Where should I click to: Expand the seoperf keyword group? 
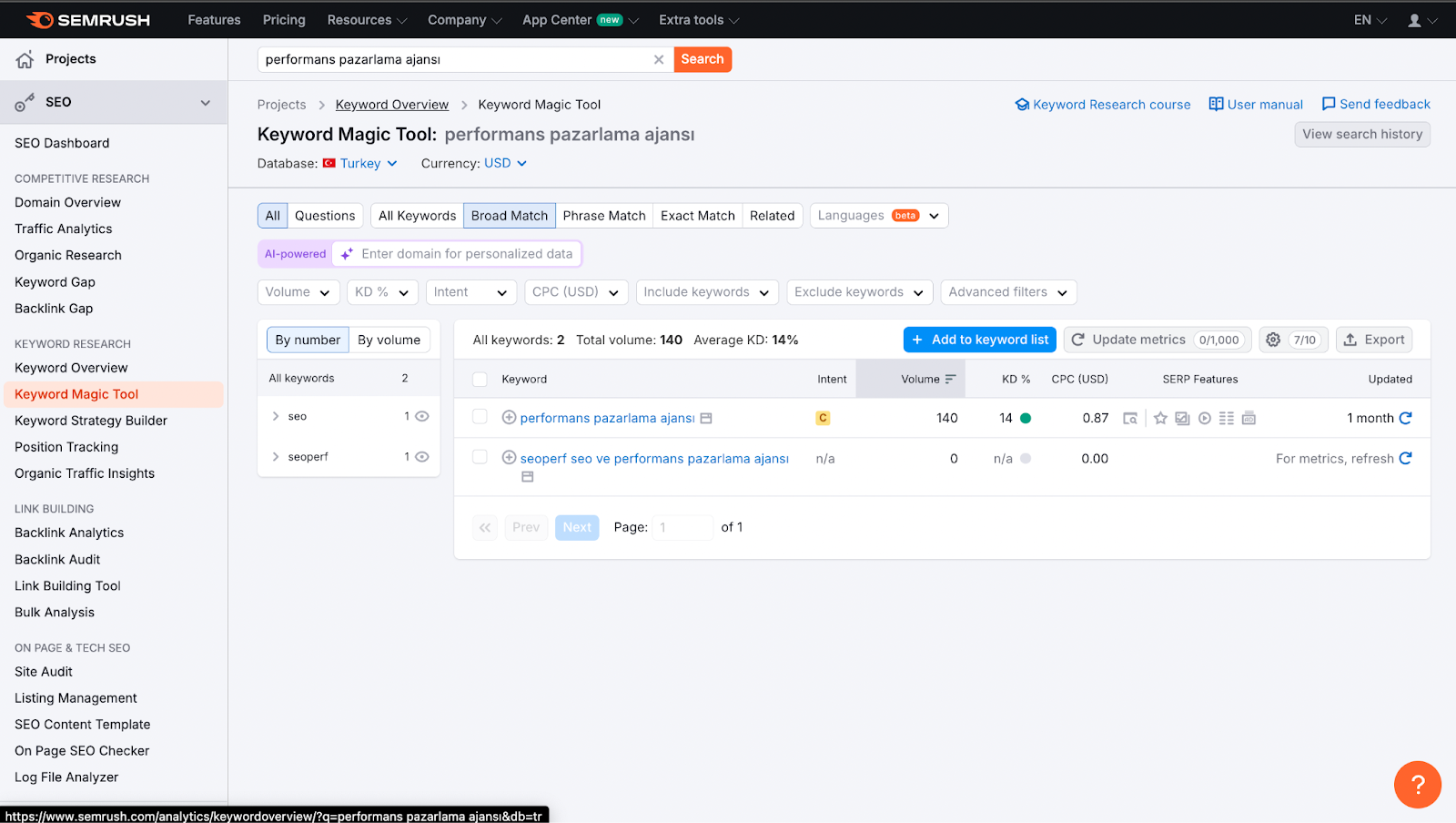(x=276, y=457)
